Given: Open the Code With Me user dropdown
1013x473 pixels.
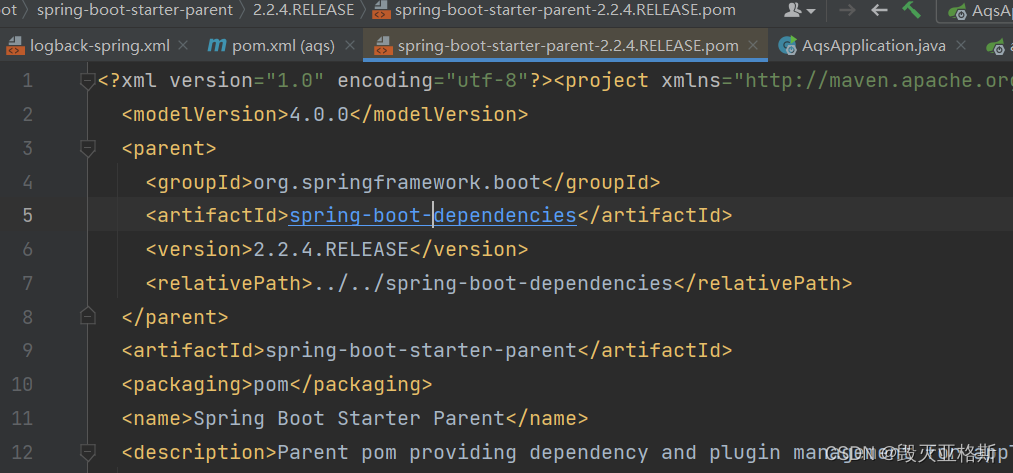Looking at the screenshot, I should 799,10.
